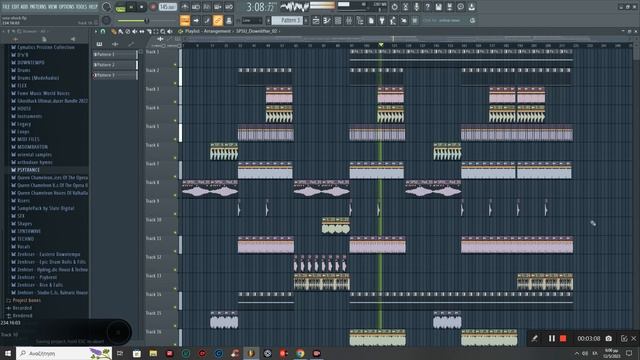Toggle mute switch for Track 11
The image size is (640, 360).
point(175,251)
